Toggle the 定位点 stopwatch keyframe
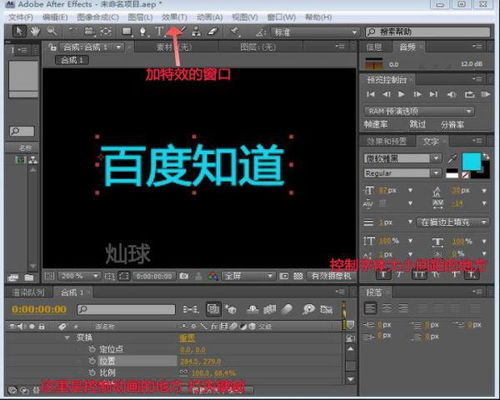The width and height of the screenshot is (500, 400). click(92, 349)
